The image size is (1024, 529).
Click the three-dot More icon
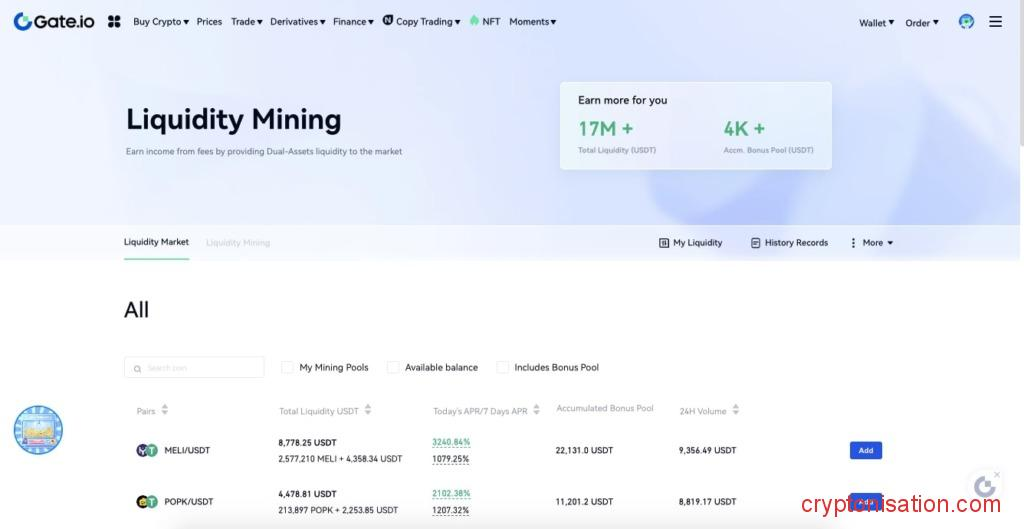(x=853, y=243)
